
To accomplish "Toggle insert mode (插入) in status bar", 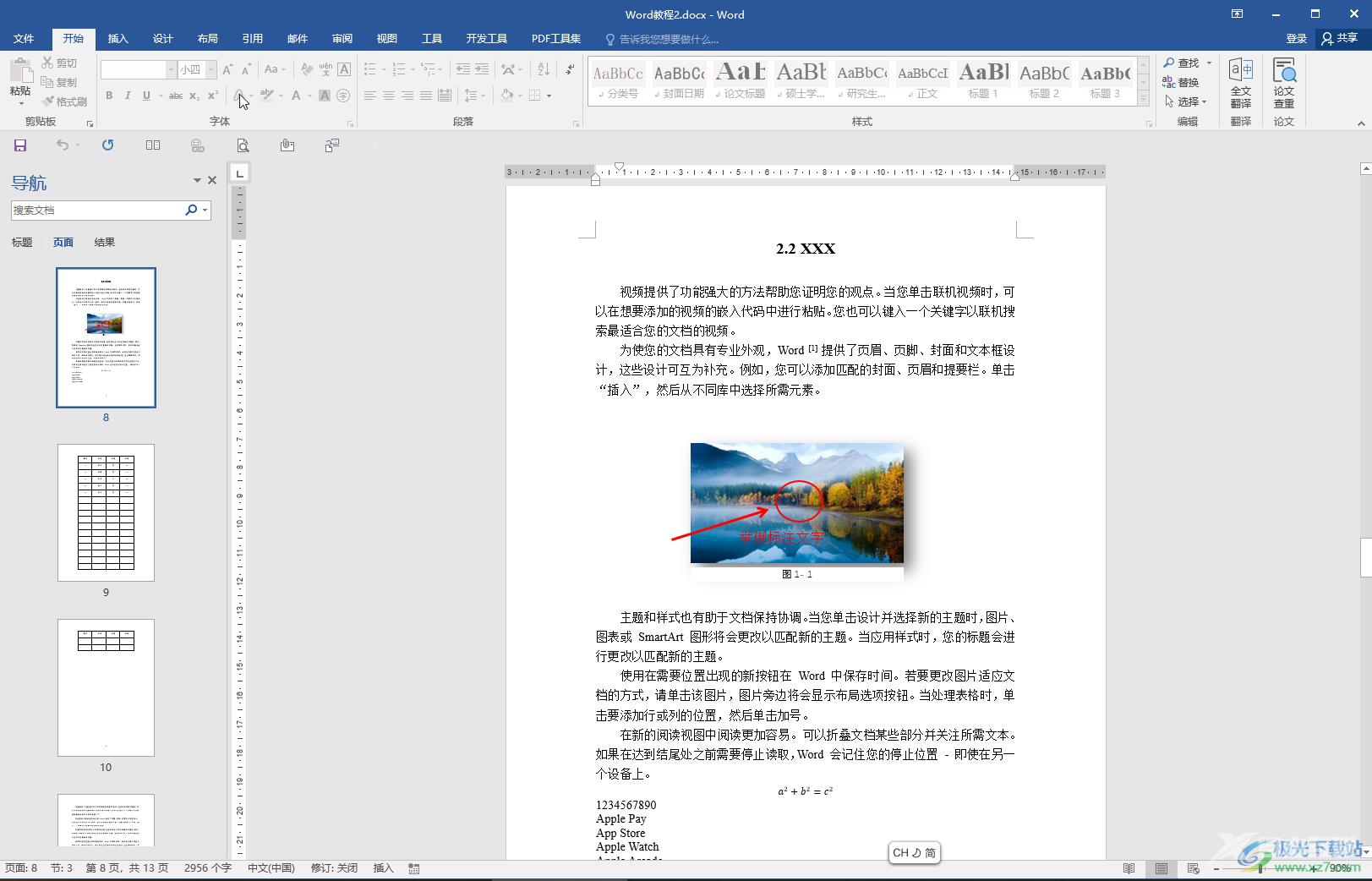I will (x=384, y=868).
